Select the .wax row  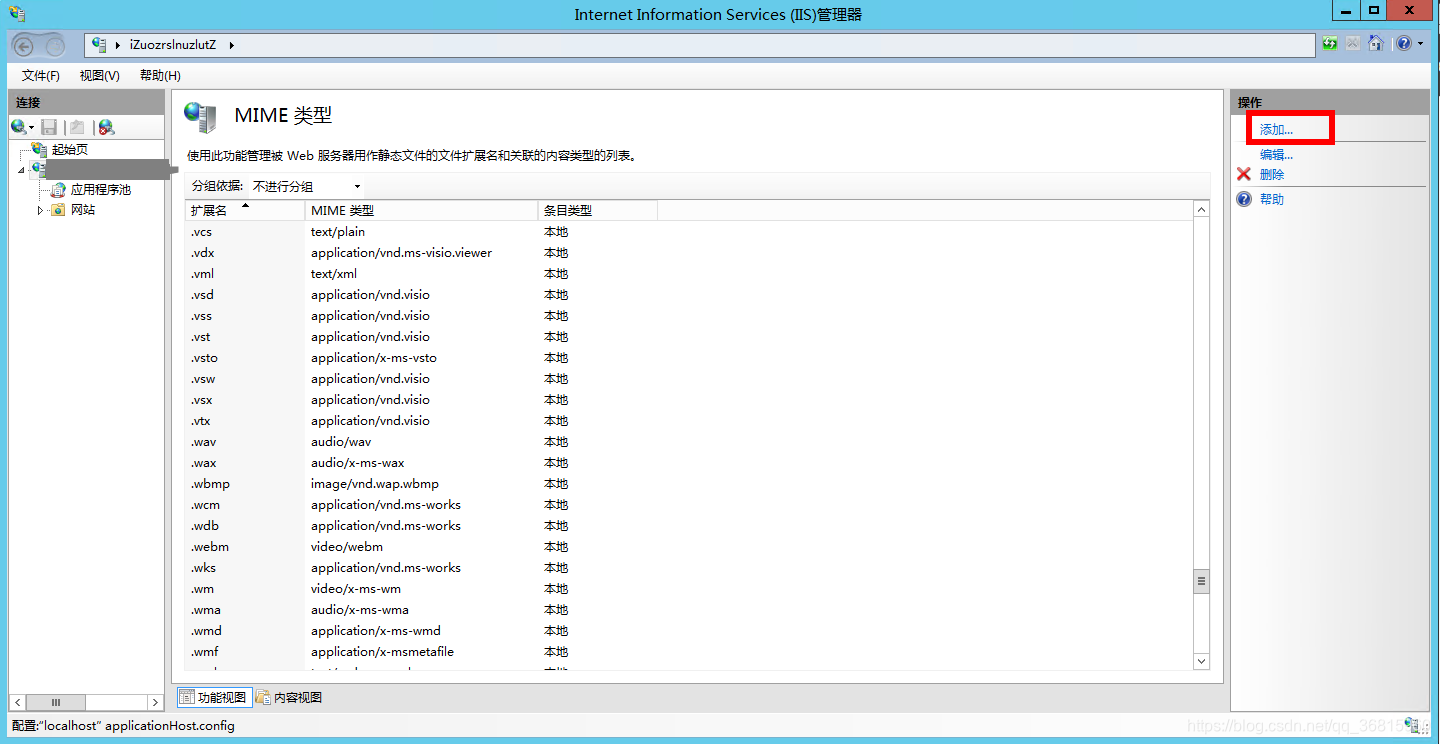pos(689,463)
